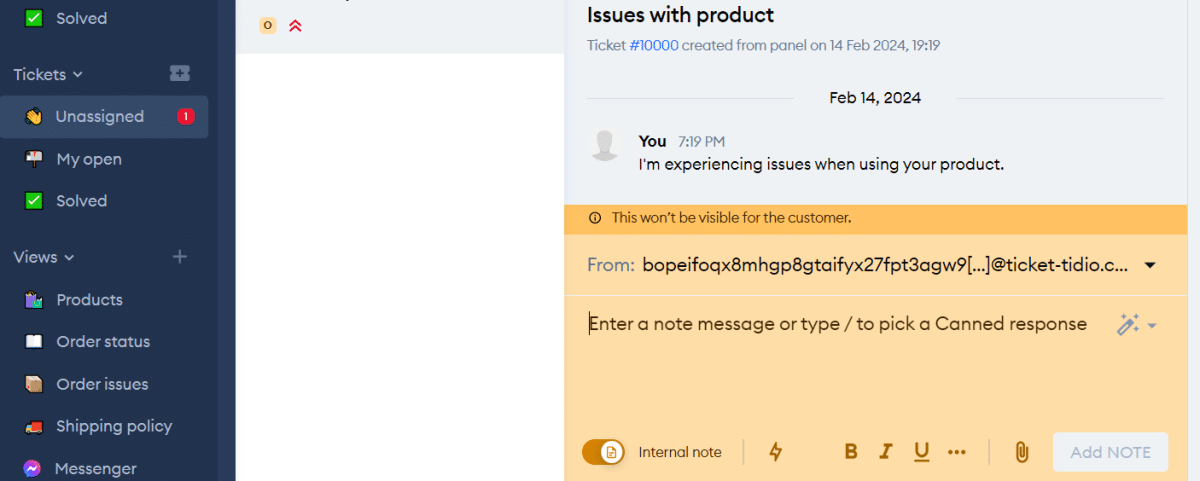Toggle the Internal note switch off
This screenshot has width=1200, height=481.
(603, 452)
